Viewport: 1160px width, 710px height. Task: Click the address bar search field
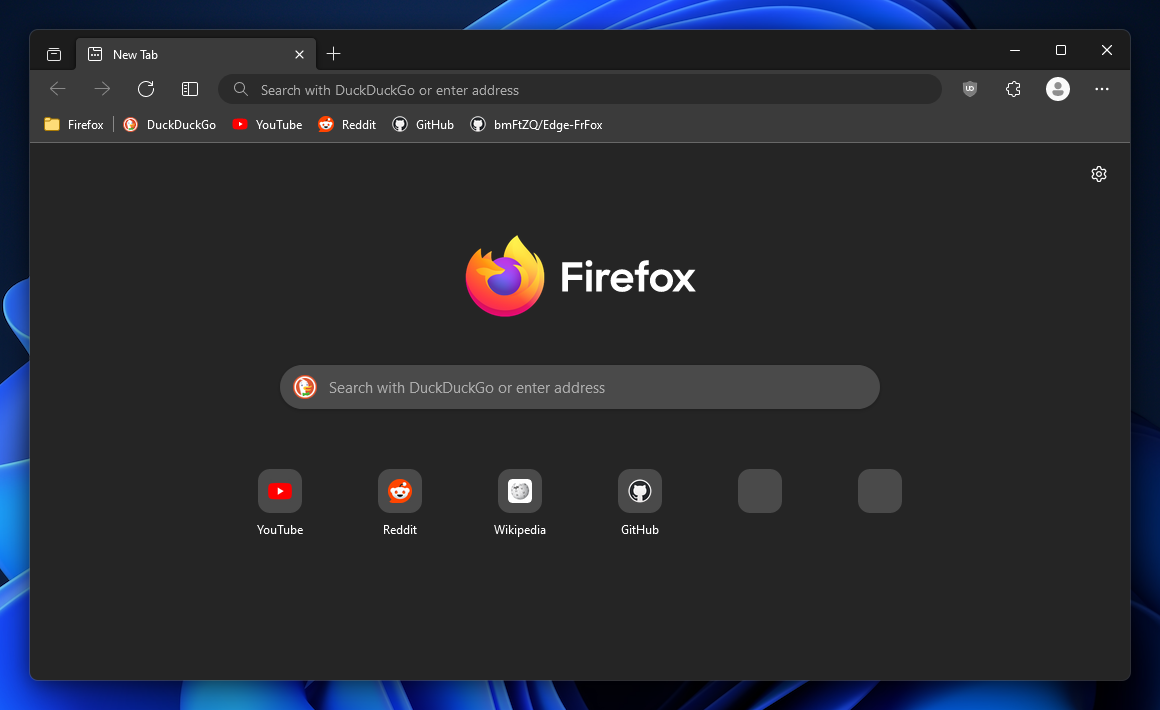point(579,89)
